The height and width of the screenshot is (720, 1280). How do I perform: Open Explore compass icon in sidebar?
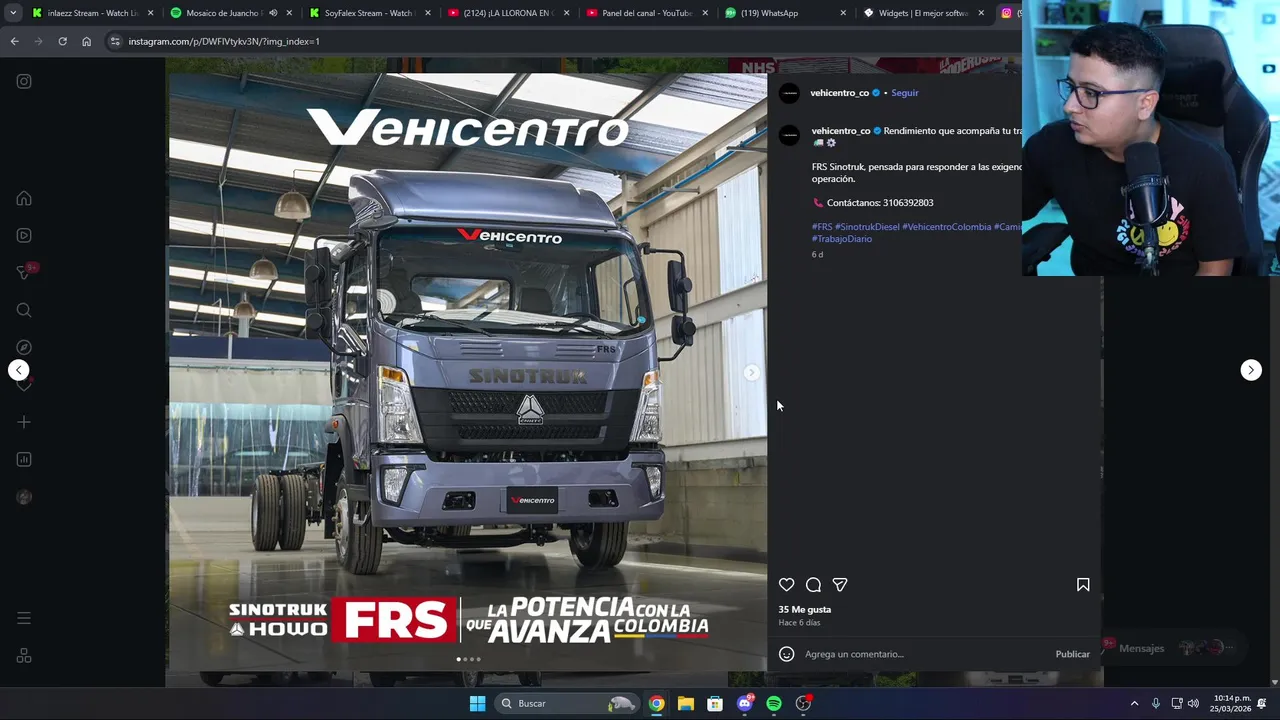24,347
